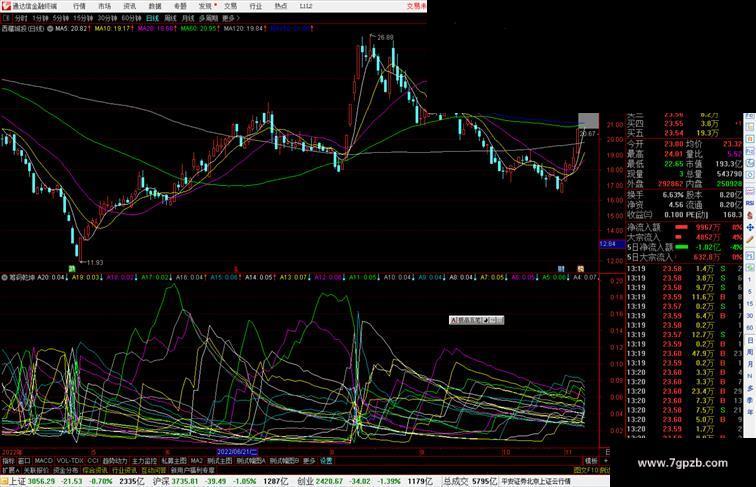Click the panel icon left of 分时
Screen dimensions: 756x487
[6, 18]
